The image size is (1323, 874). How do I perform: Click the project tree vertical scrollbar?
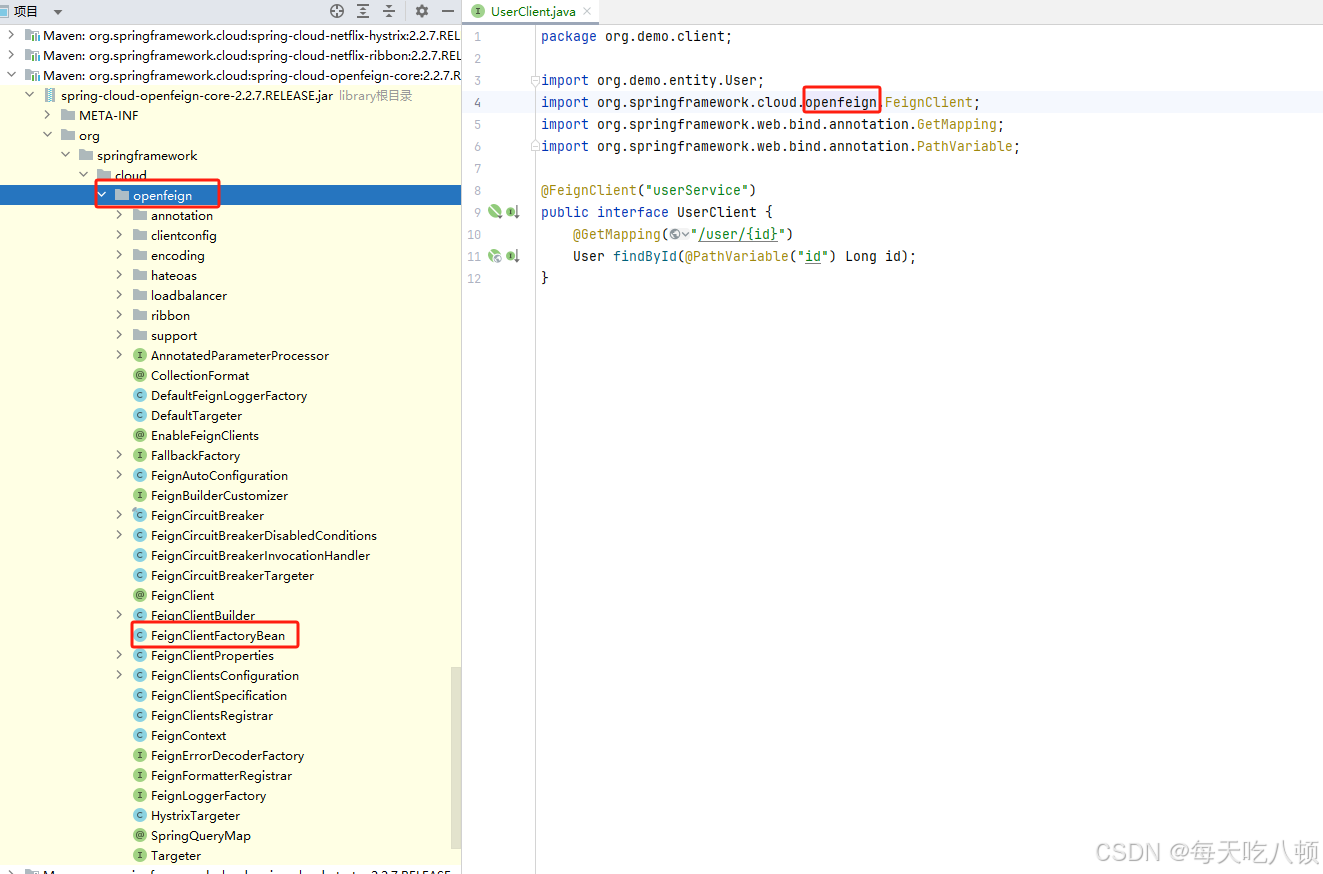click(456, 758)
